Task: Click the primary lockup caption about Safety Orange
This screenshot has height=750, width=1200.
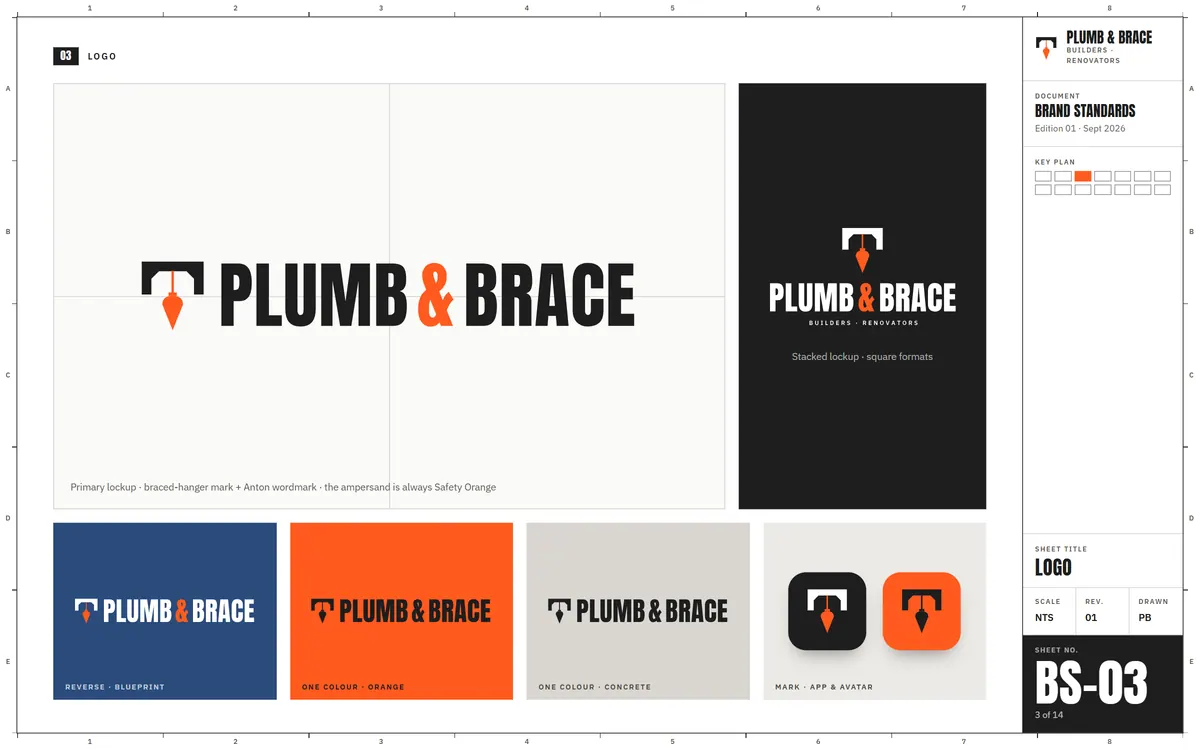Action: [x=283, y=487]
